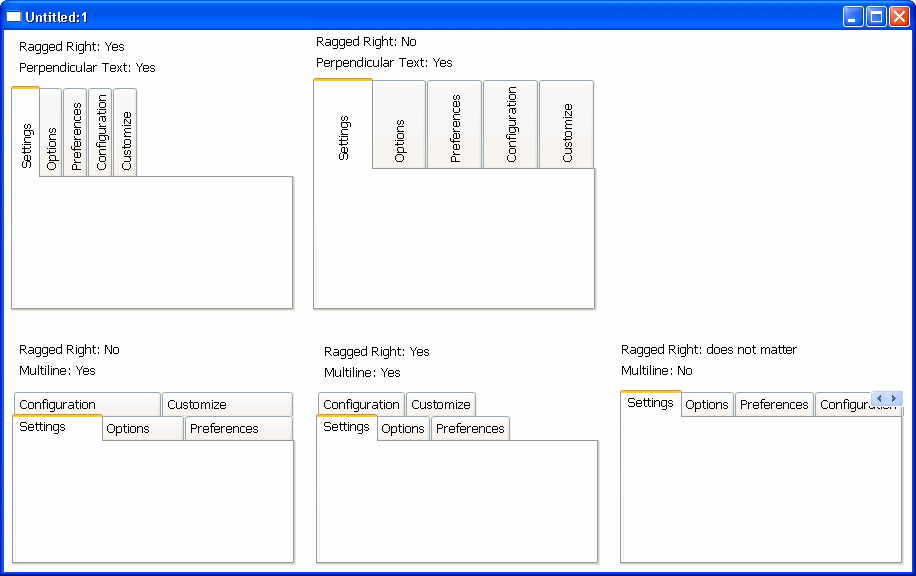
Task: Open the wide Customize tab in the stretched multiline group
Action: click(227, 405)
